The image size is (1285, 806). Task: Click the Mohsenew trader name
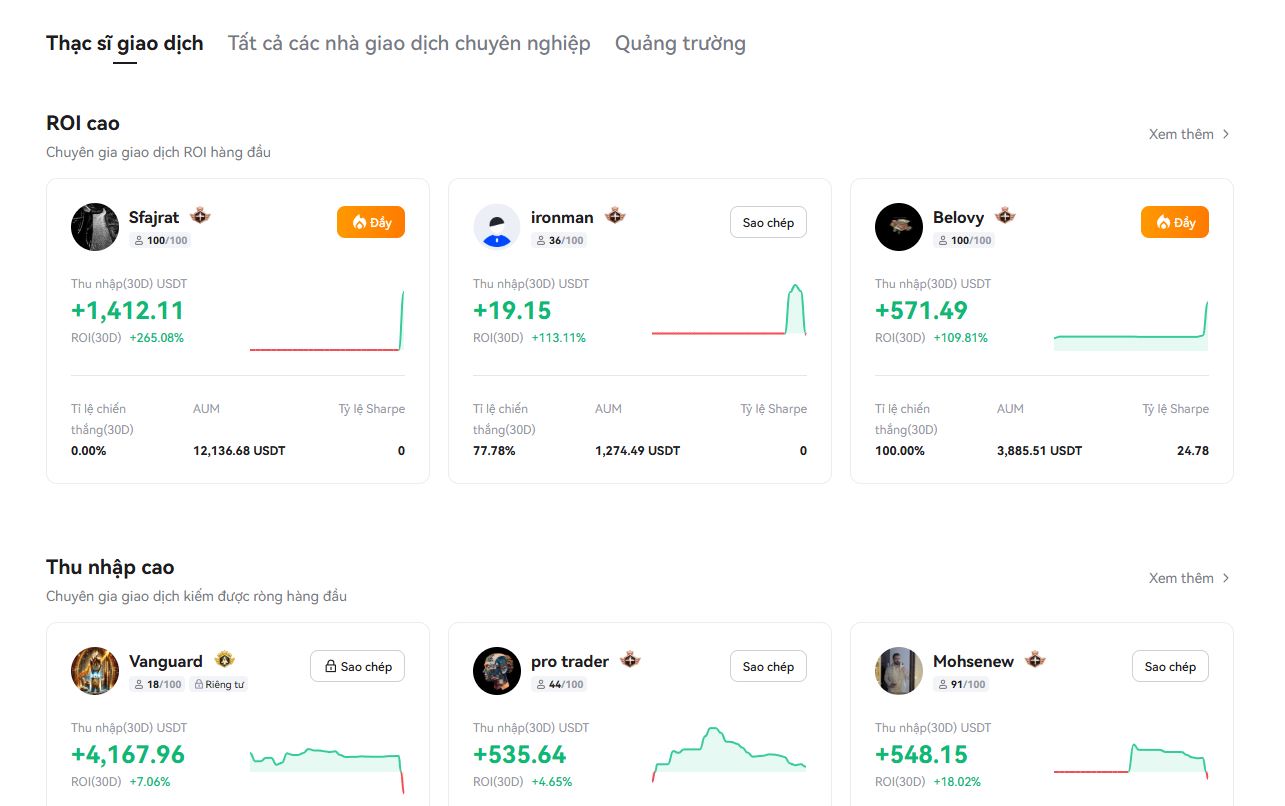click(x=973, y=661)
